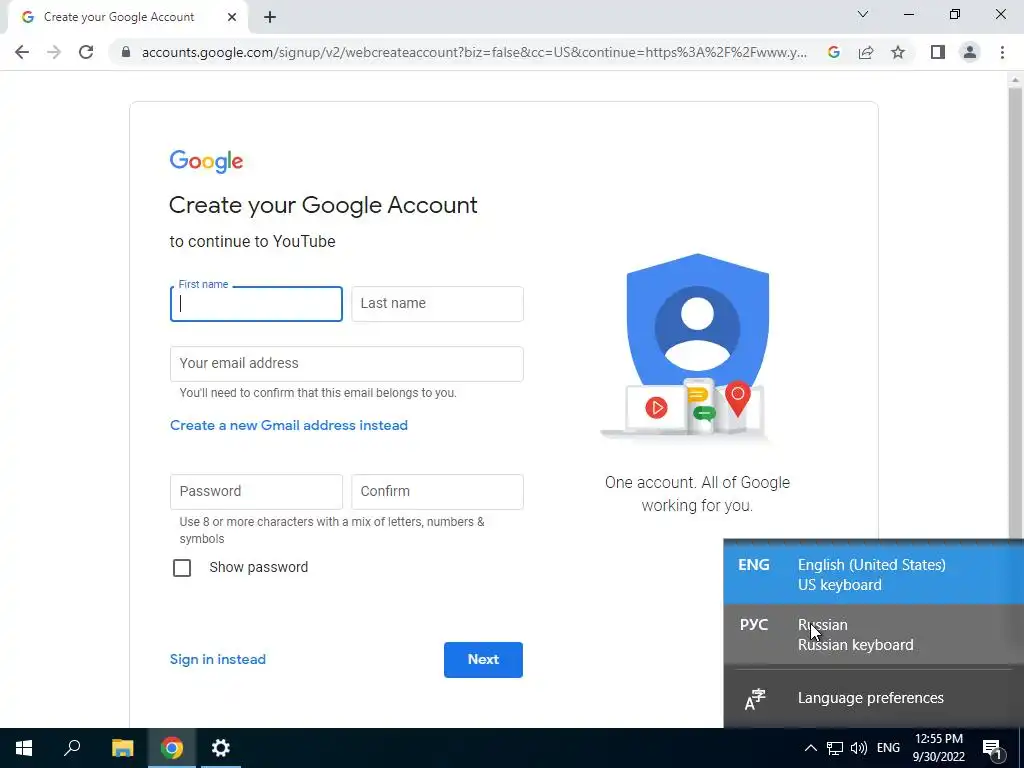Click the blue Next button
This screenshot has width=1024, height=768.
click(483, 660)
